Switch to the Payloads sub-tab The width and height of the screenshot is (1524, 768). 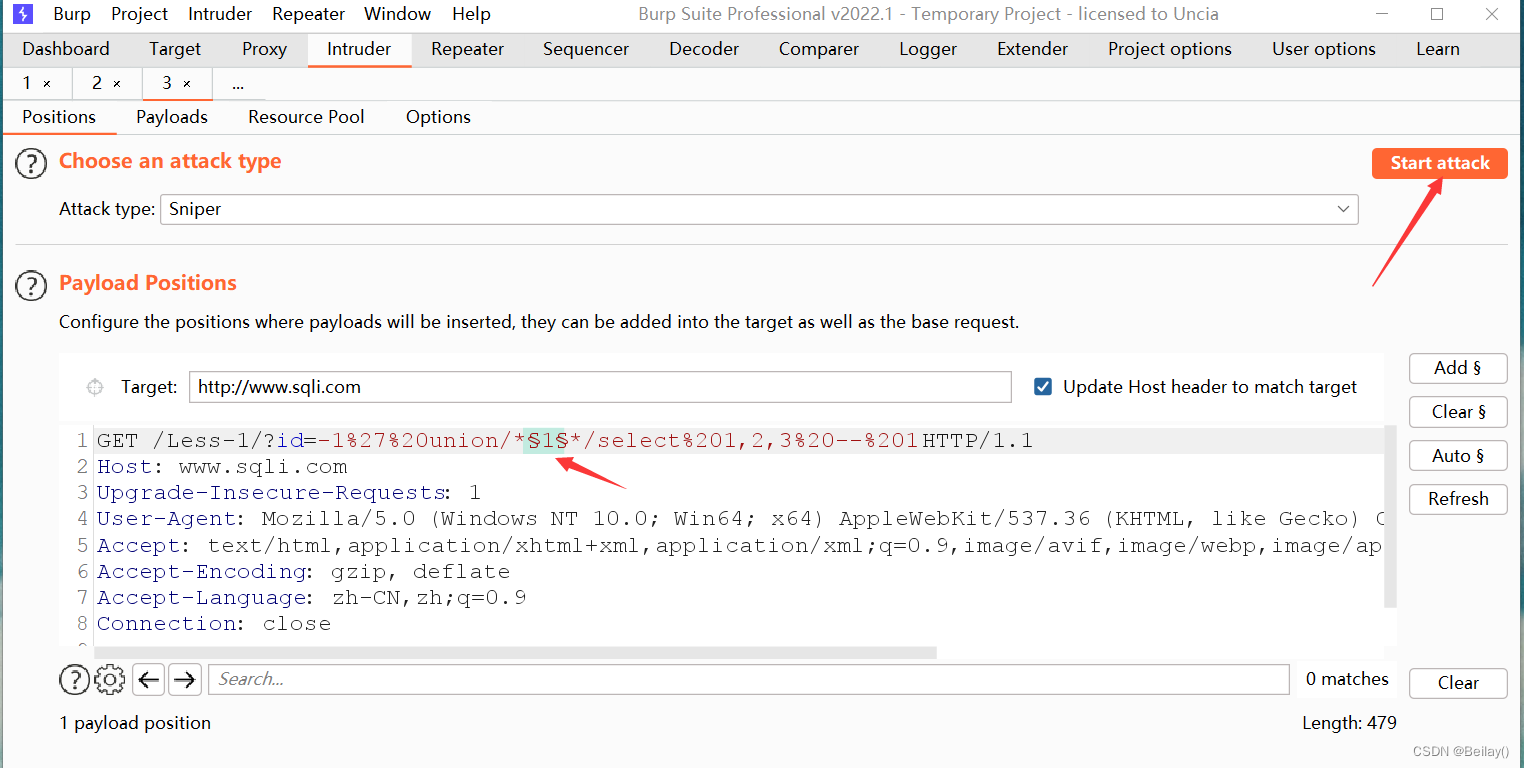[172, 117]
